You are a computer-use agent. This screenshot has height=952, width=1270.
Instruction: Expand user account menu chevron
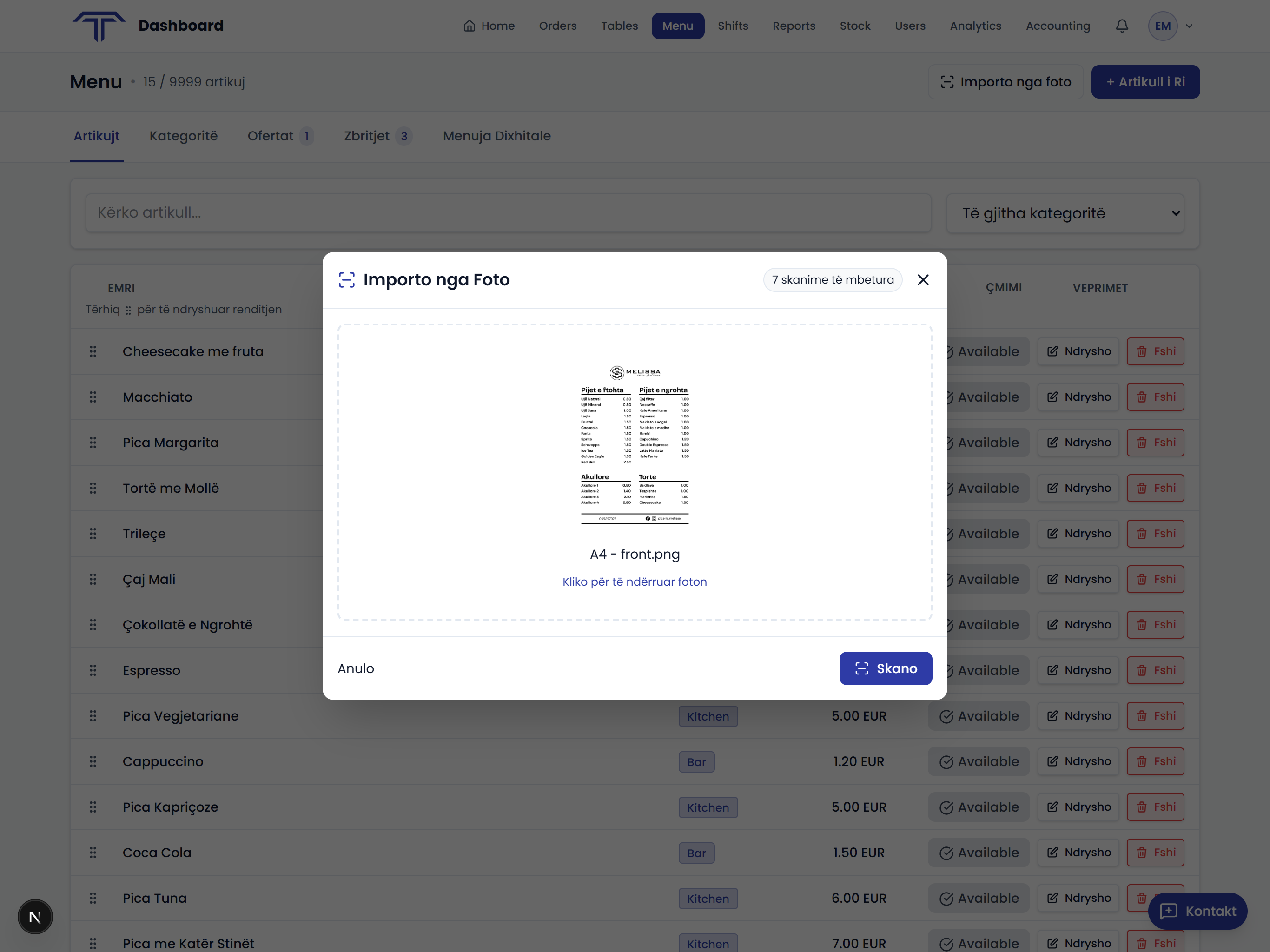[1189, 26]
